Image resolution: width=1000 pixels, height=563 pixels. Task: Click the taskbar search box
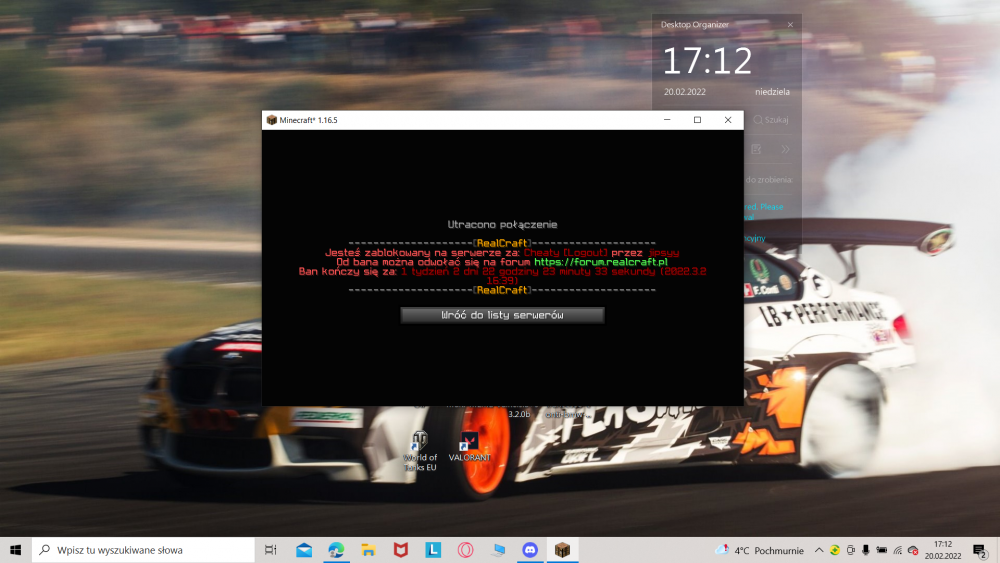coord(142,550)
